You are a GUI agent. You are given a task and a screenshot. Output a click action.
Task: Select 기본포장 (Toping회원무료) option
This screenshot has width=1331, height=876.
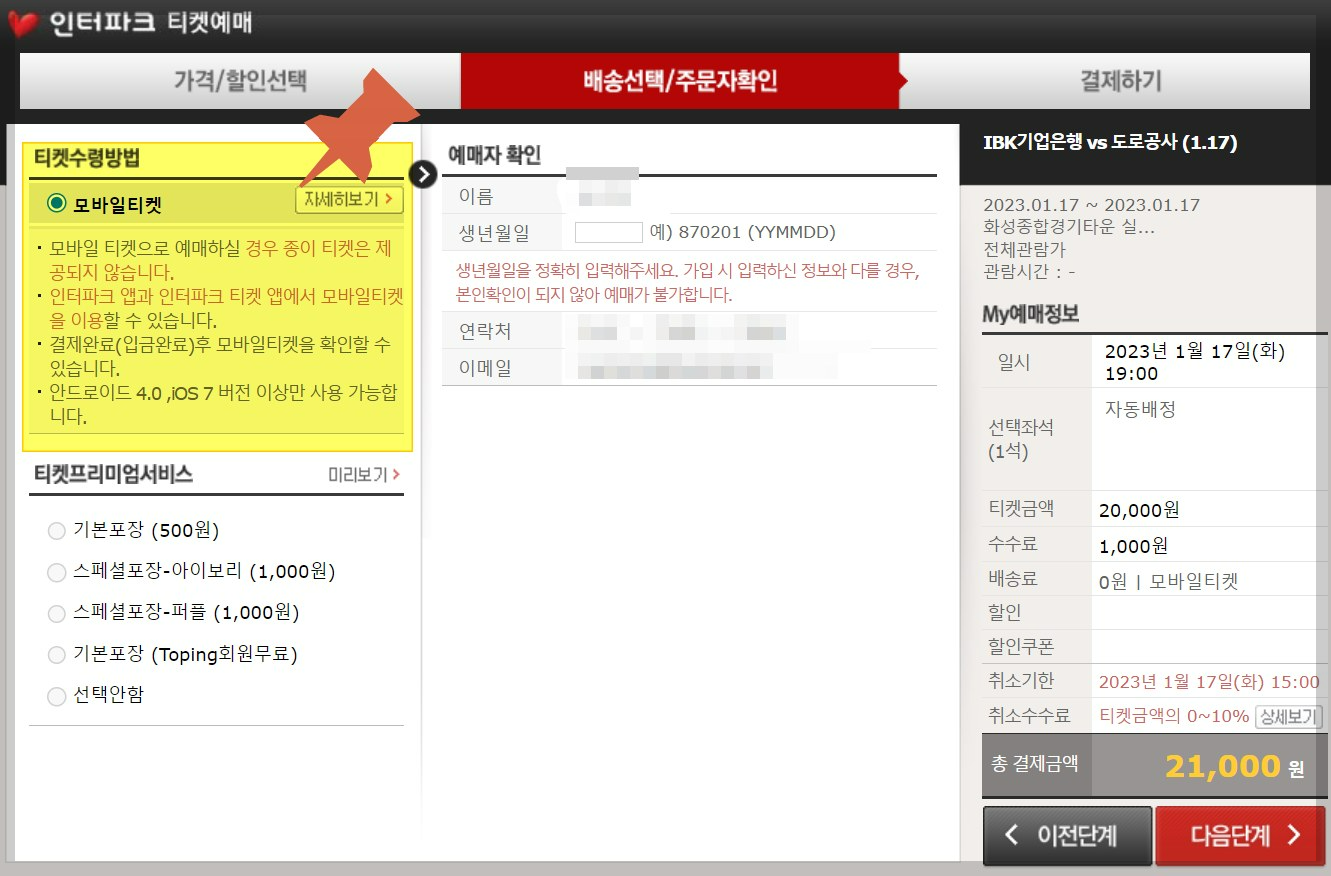[57, 655]
